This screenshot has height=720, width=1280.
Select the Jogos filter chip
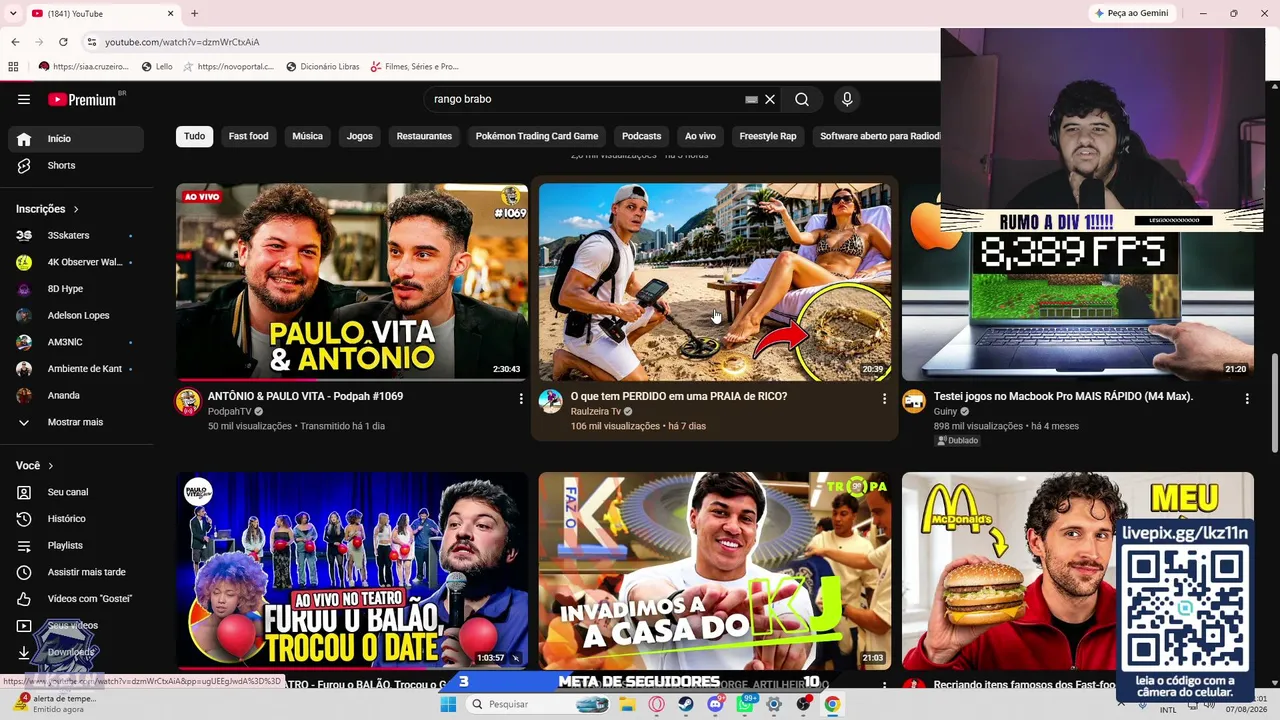[360, 136]
